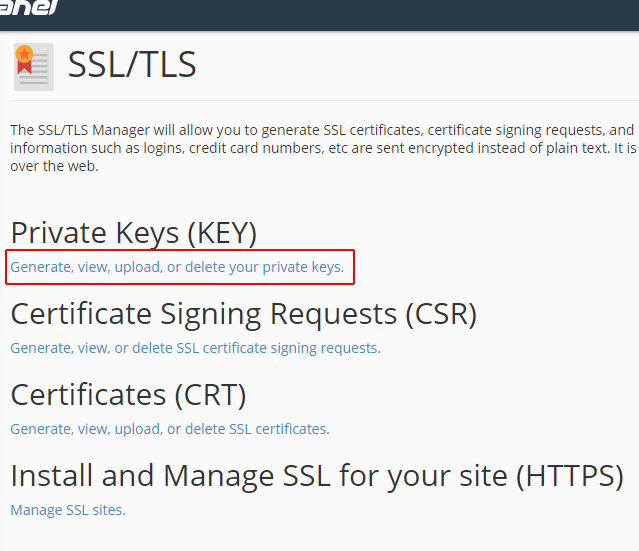This screenshot has width=639, height=551.
Task: Click the first line of the SSL/TLS Manager description
Action: click(x=322, y=130)
